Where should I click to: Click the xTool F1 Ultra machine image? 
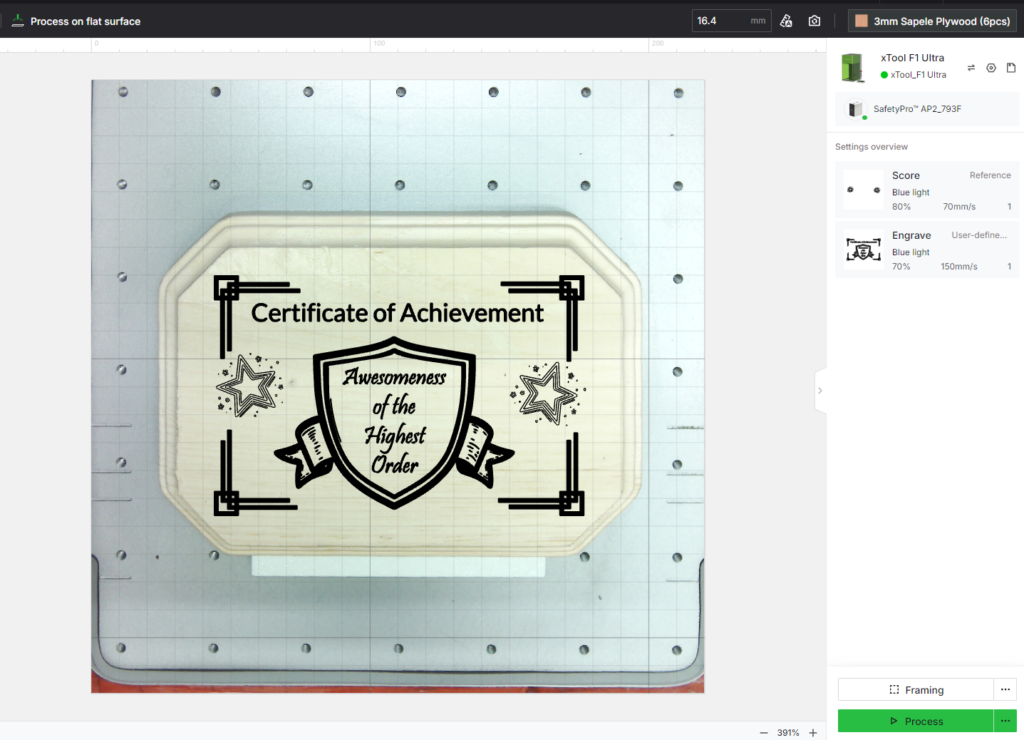853,67
